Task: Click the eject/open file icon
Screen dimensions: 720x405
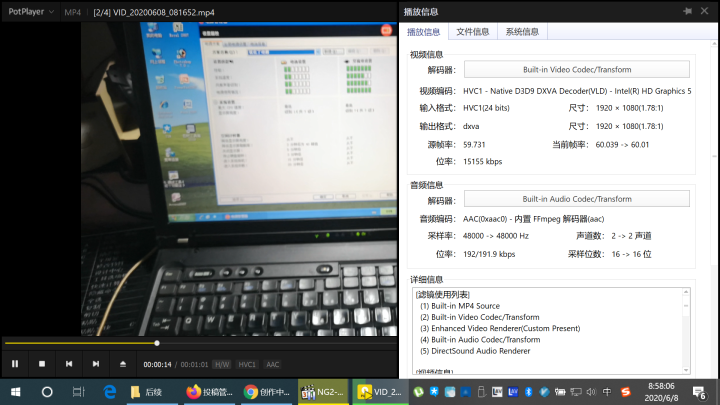Action: pos(123,363)
